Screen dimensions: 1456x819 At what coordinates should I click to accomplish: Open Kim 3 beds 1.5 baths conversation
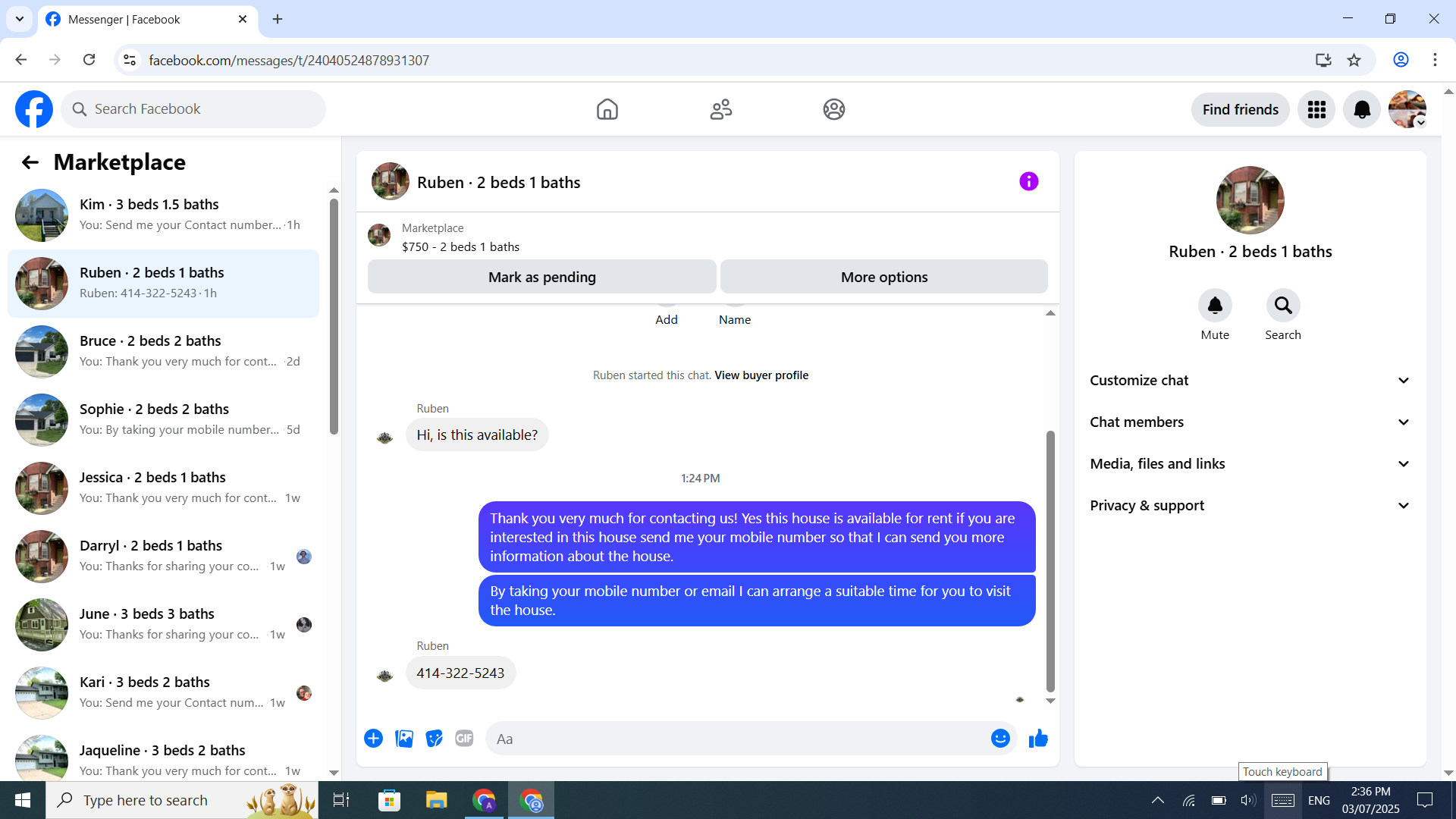[163, 215]
